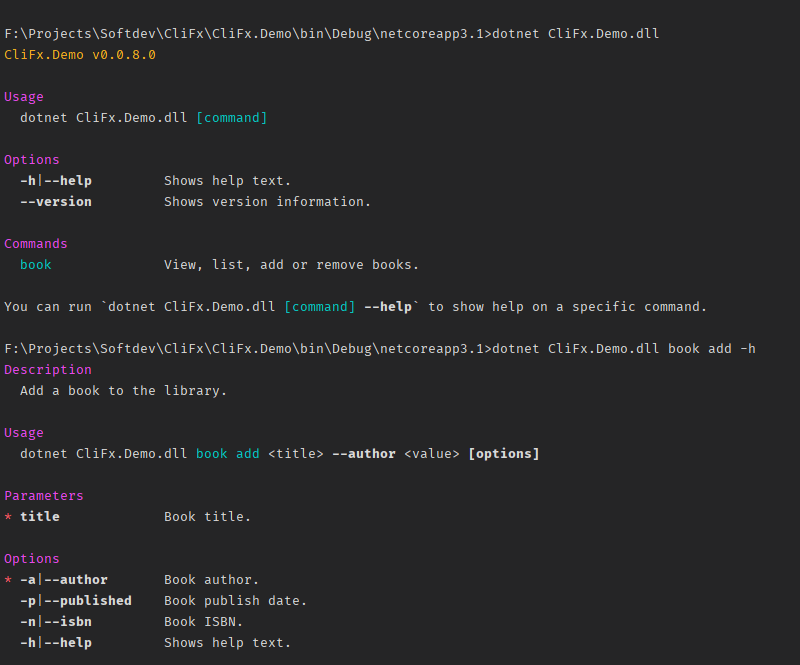800x665 pixels.
Task: Click "View, list, add or remove books." text
Action: tap(292, 265)
